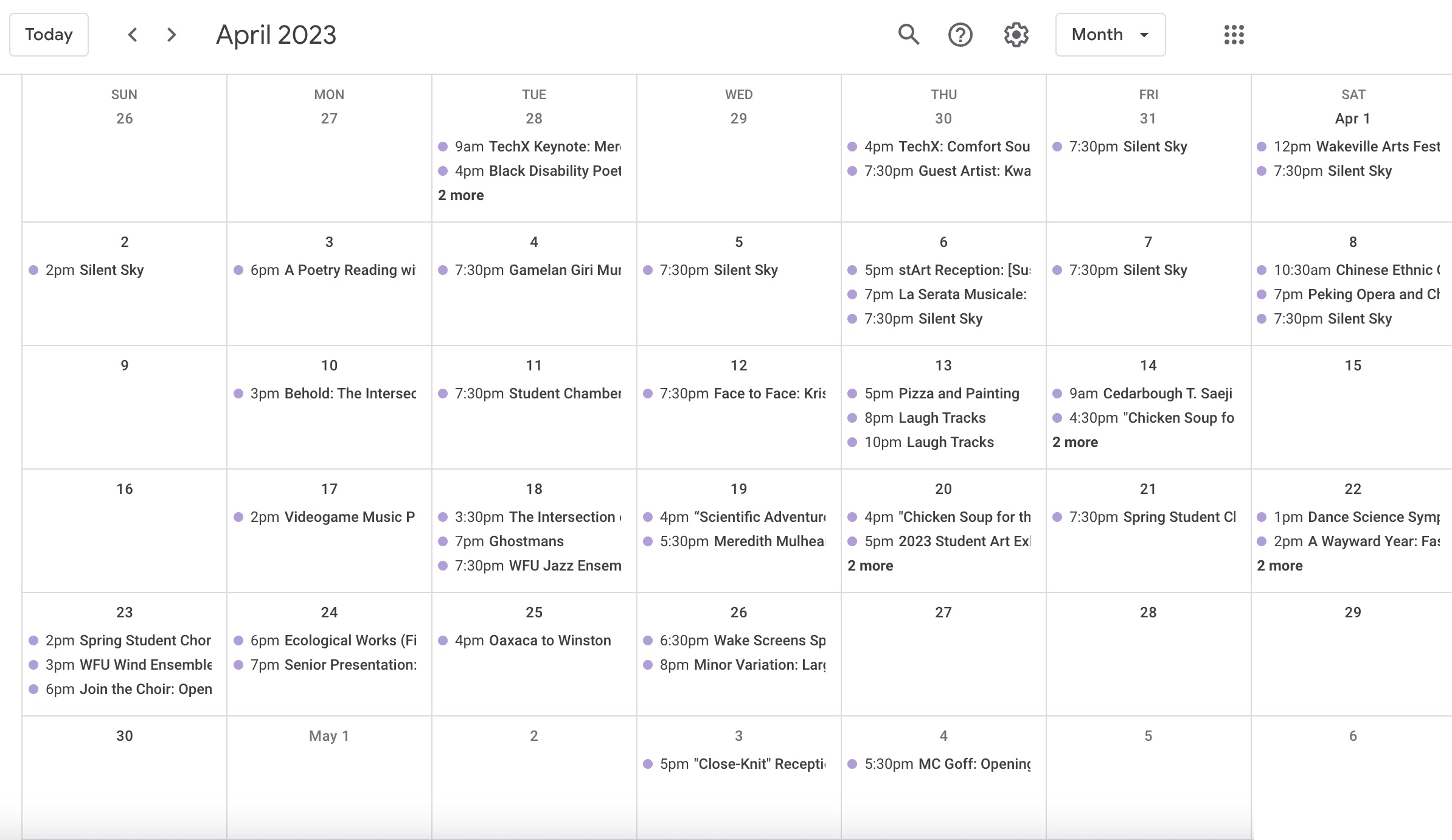
Task: Open 4pm TechX: Comfort Sou event
Action: coord(939,147)
